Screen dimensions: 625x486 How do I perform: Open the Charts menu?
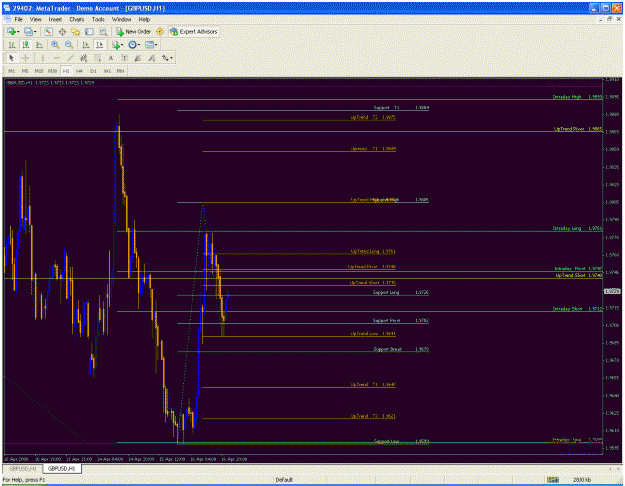[77, 19]
